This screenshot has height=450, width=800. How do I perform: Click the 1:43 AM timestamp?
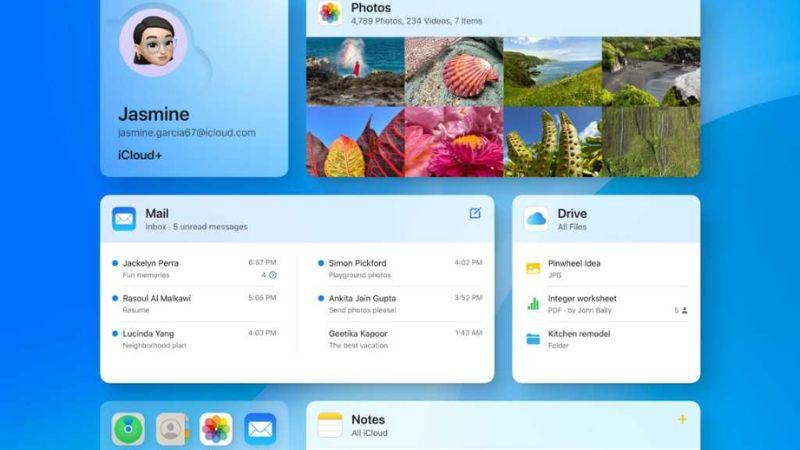click(x=468, y=333)
